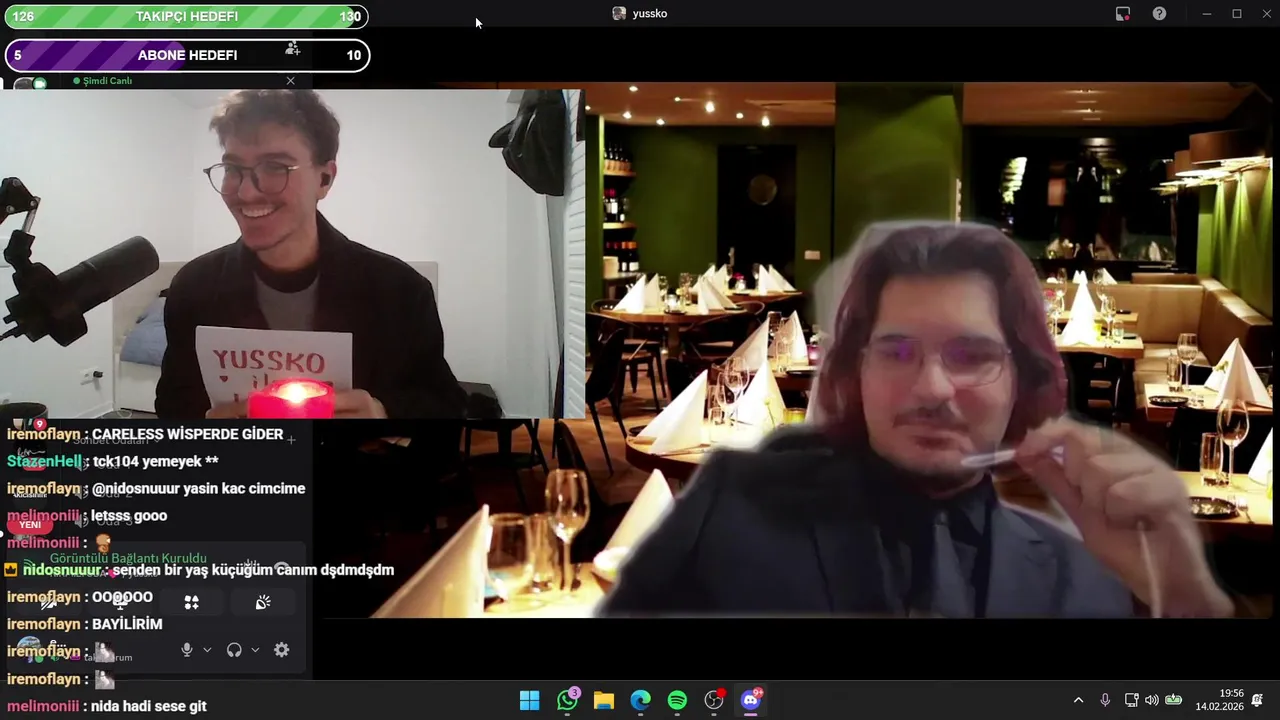Click the tray microphone icon
1280x720 pixels.
click(1105, 700)
